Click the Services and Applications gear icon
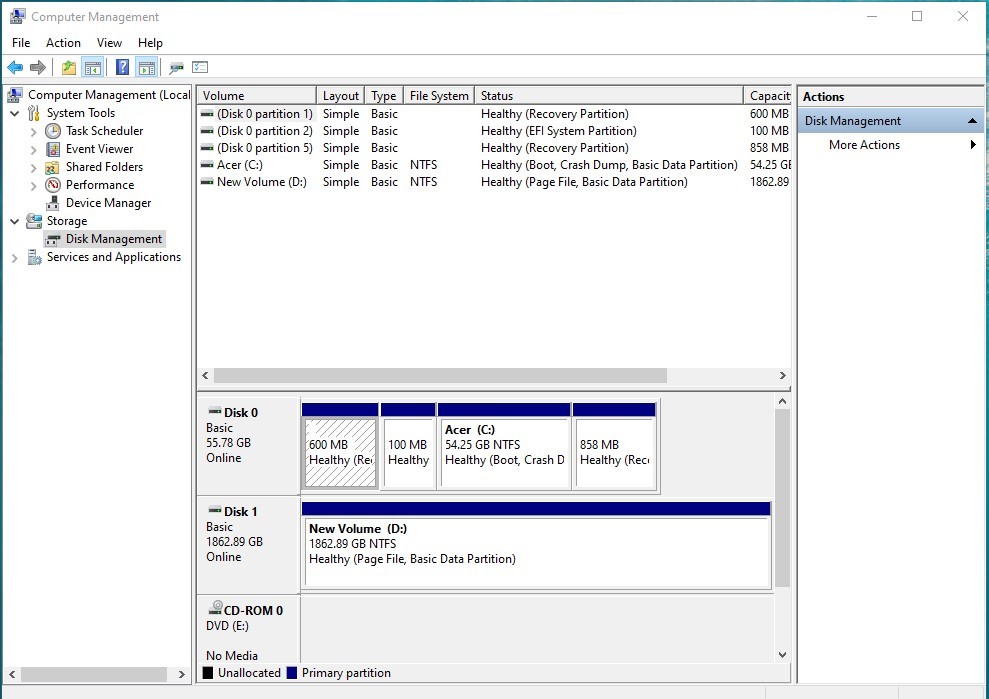 click(34, 257)
